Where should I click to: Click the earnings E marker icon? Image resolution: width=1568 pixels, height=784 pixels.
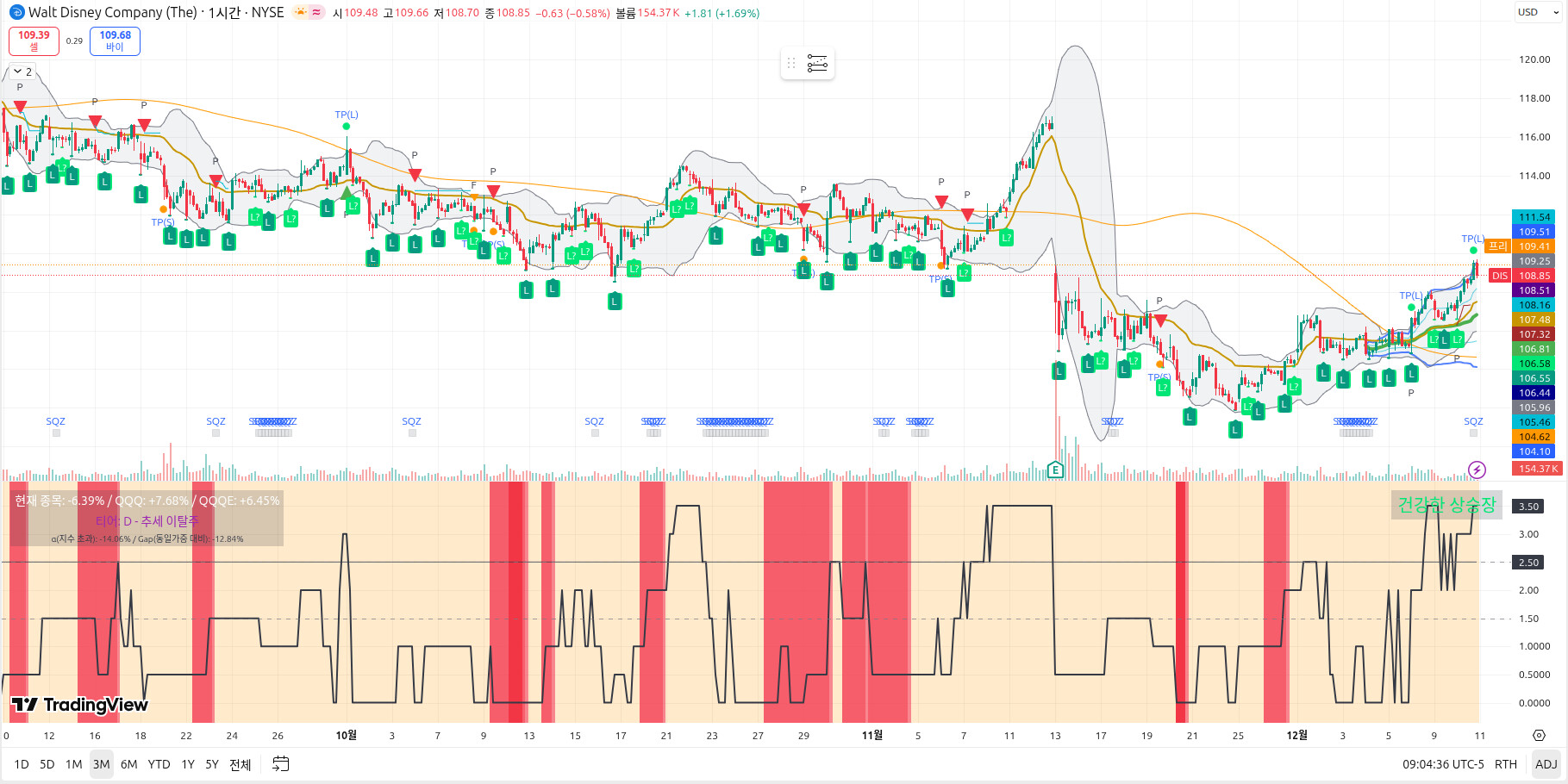click(x=1055, y=470)
